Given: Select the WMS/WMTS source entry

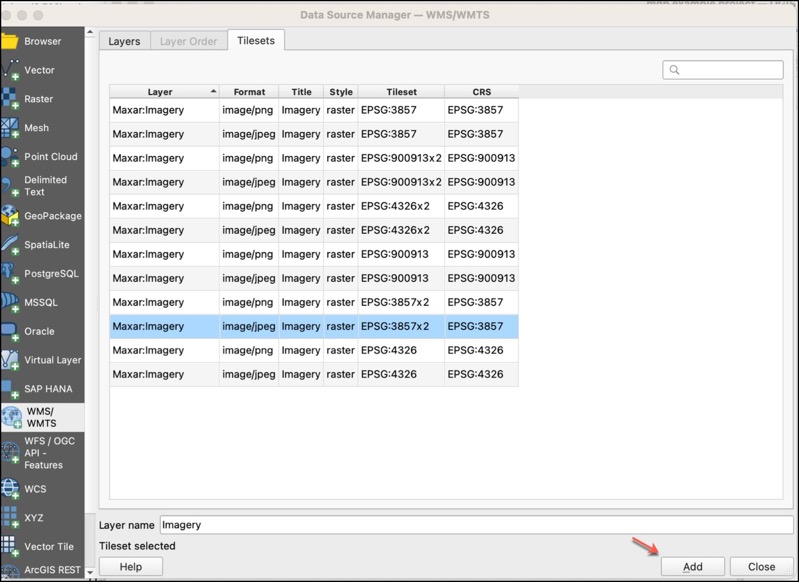Looking at the screenshot, I should (42, 417).
